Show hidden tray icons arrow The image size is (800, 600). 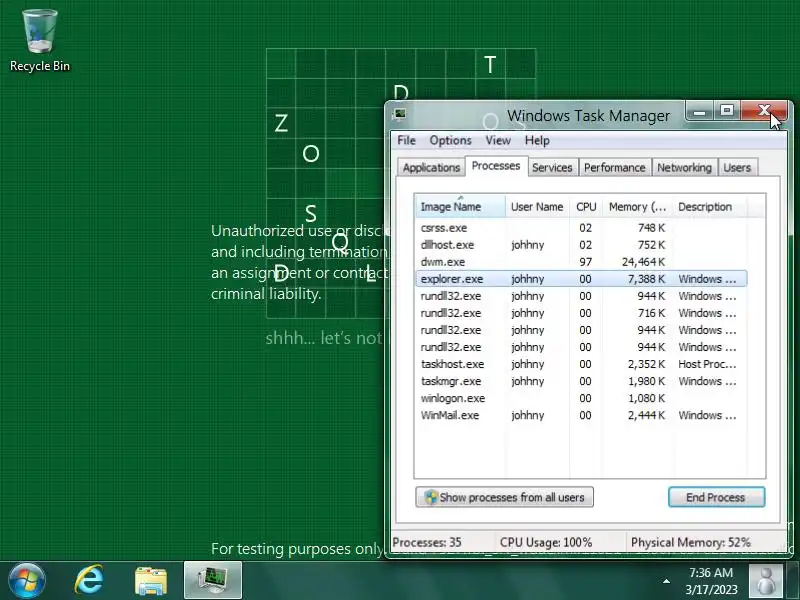(x=666, y=581)
